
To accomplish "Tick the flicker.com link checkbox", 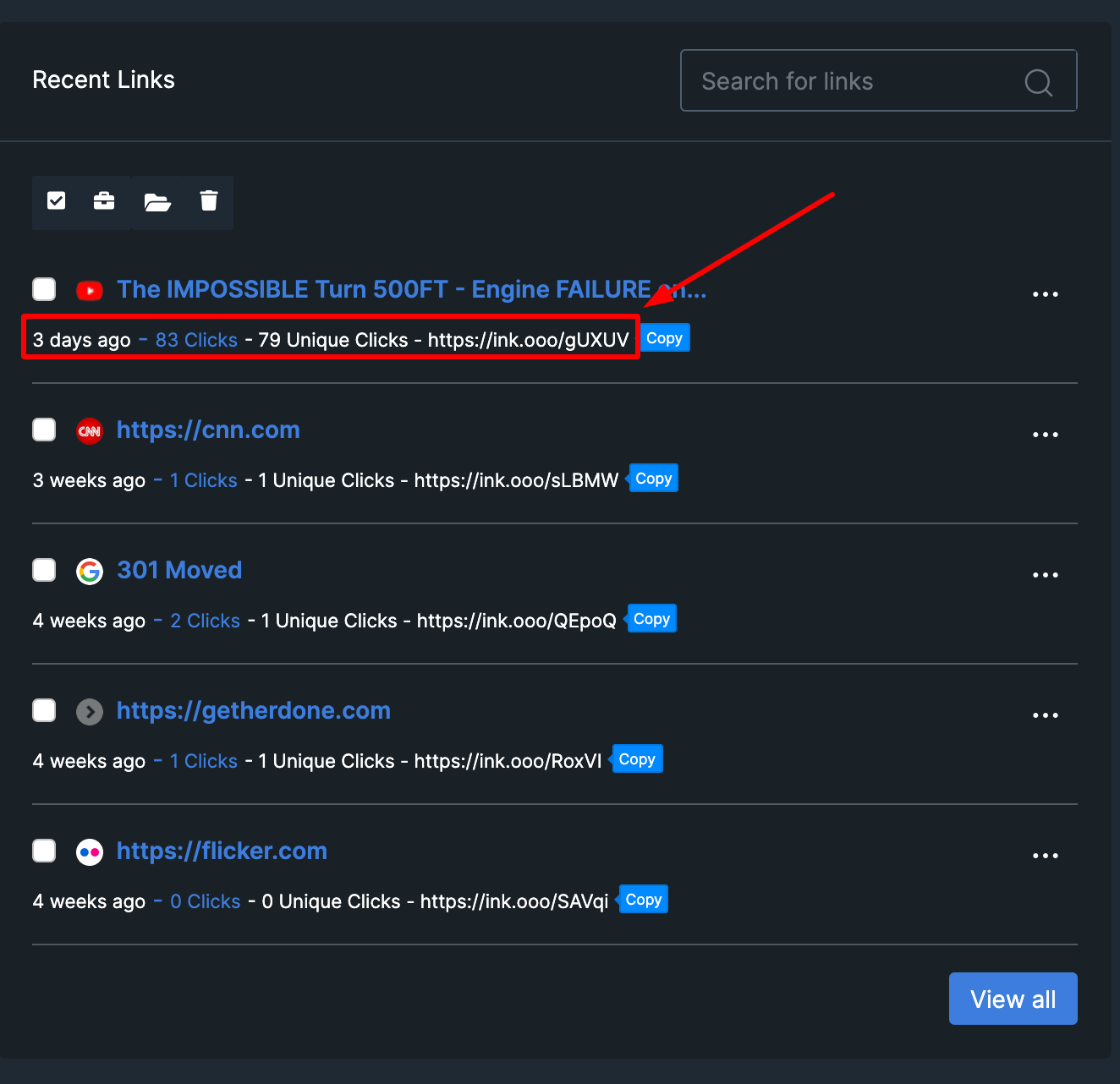I will (x=44, y=851).
